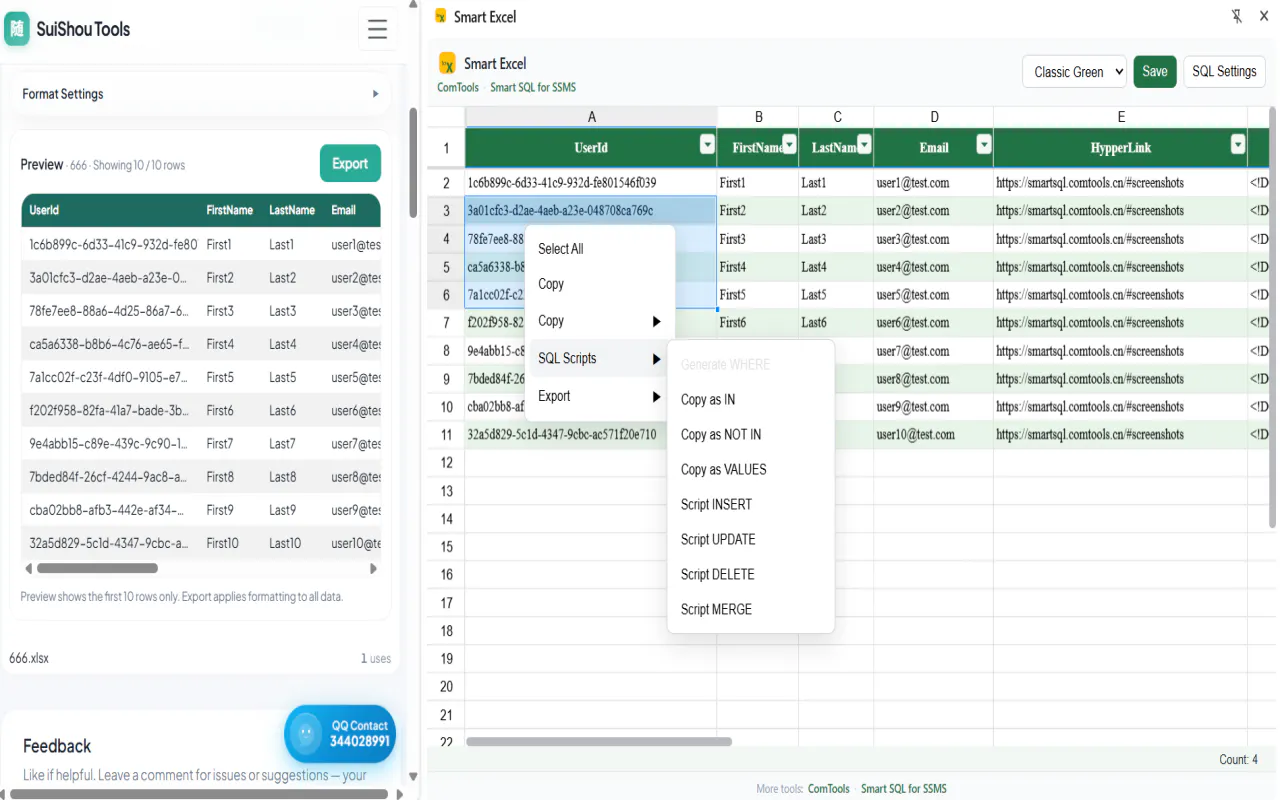Select column A header

click(x=591, y=117)
